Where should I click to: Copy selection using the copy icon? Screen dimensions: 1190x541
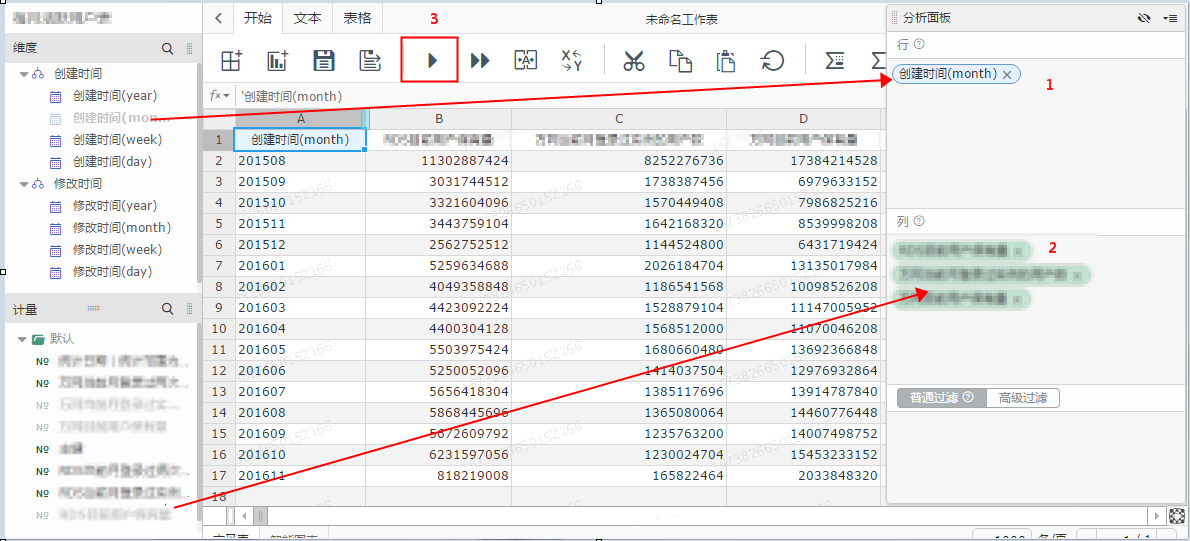click(x=679, y=61)
